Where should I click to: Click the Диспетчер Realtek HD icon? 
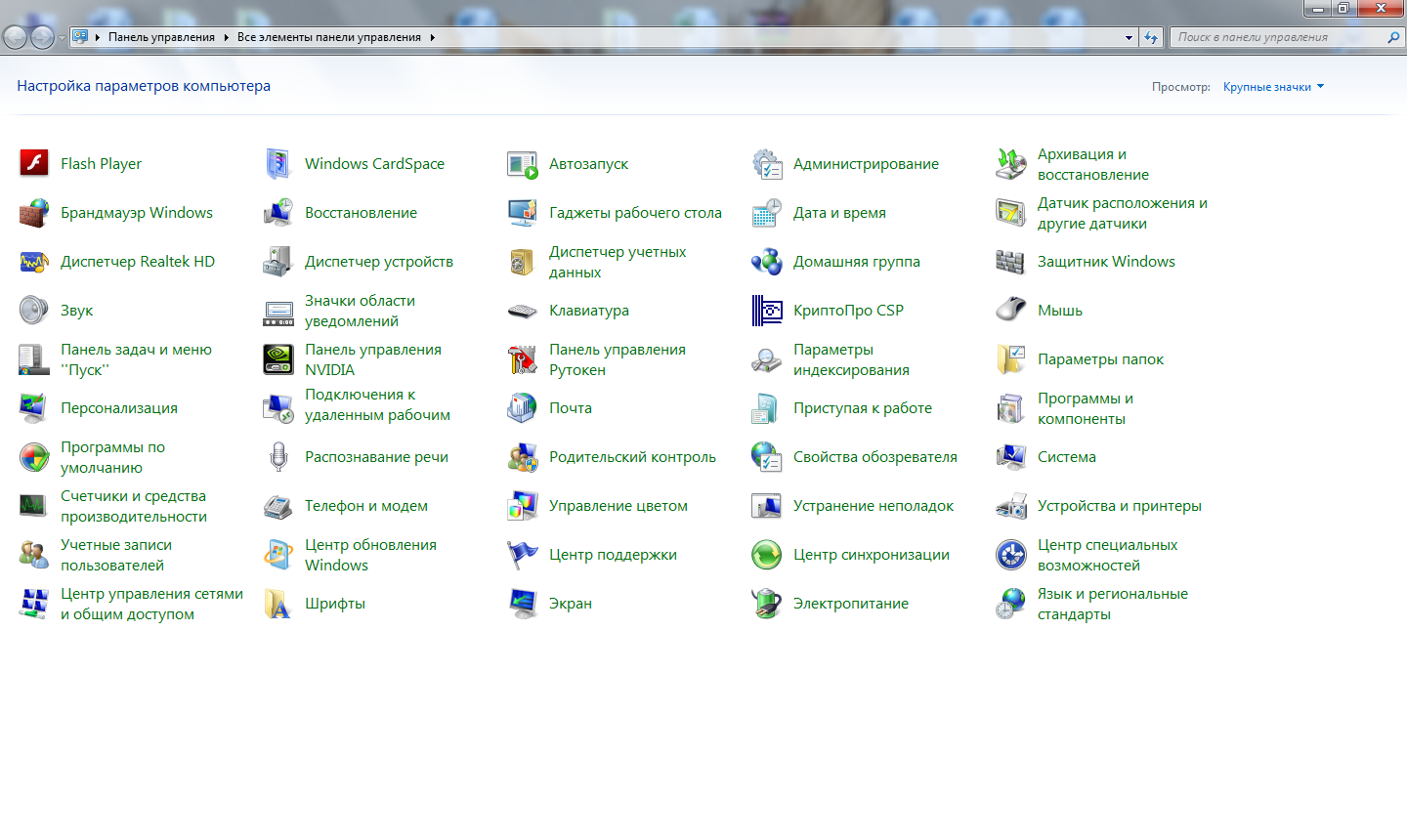click(x=34, y=261)
